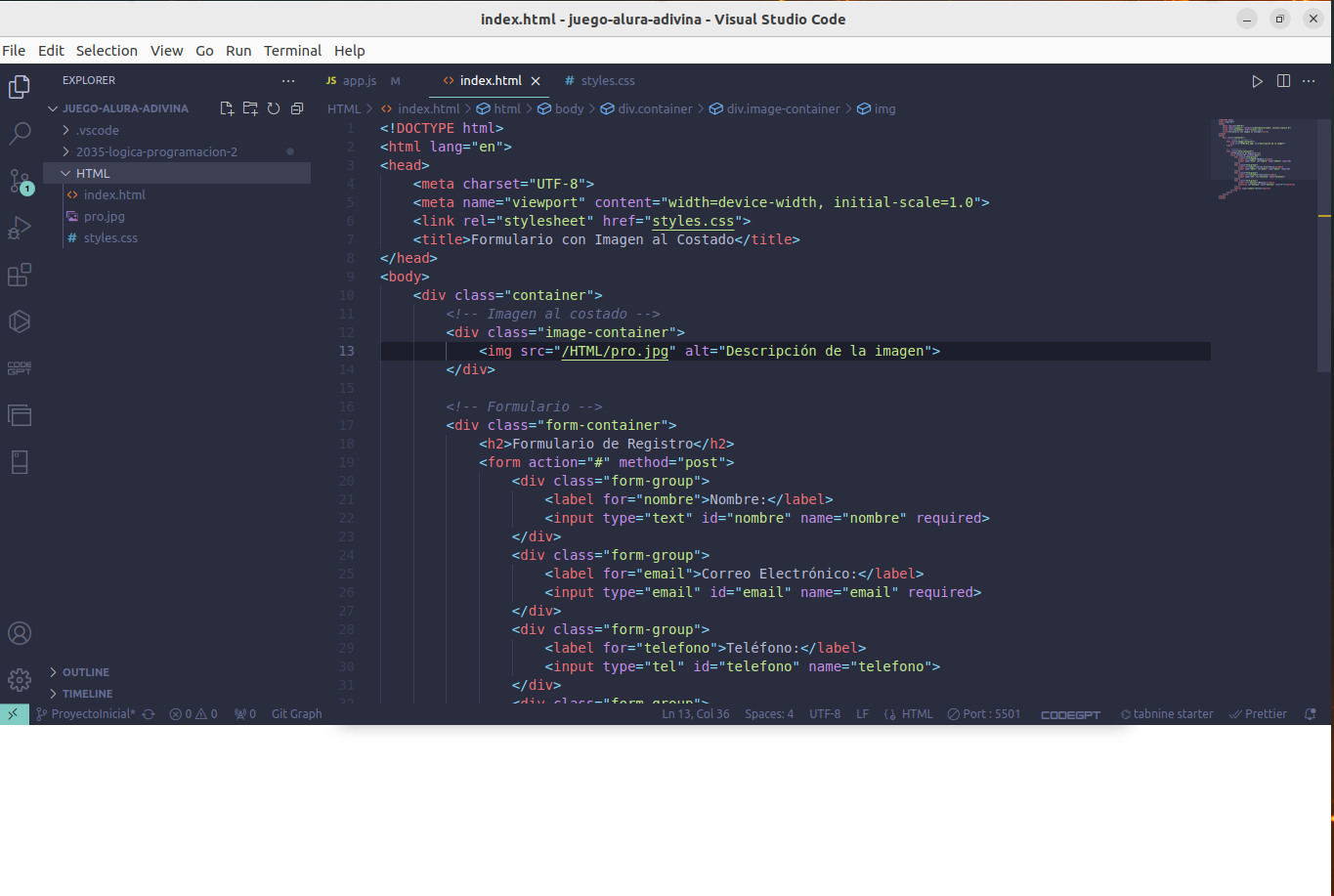The image size is (1334, 896).
Task: Open remote window indicator in status bar
Action: click(x=14, y=714)
